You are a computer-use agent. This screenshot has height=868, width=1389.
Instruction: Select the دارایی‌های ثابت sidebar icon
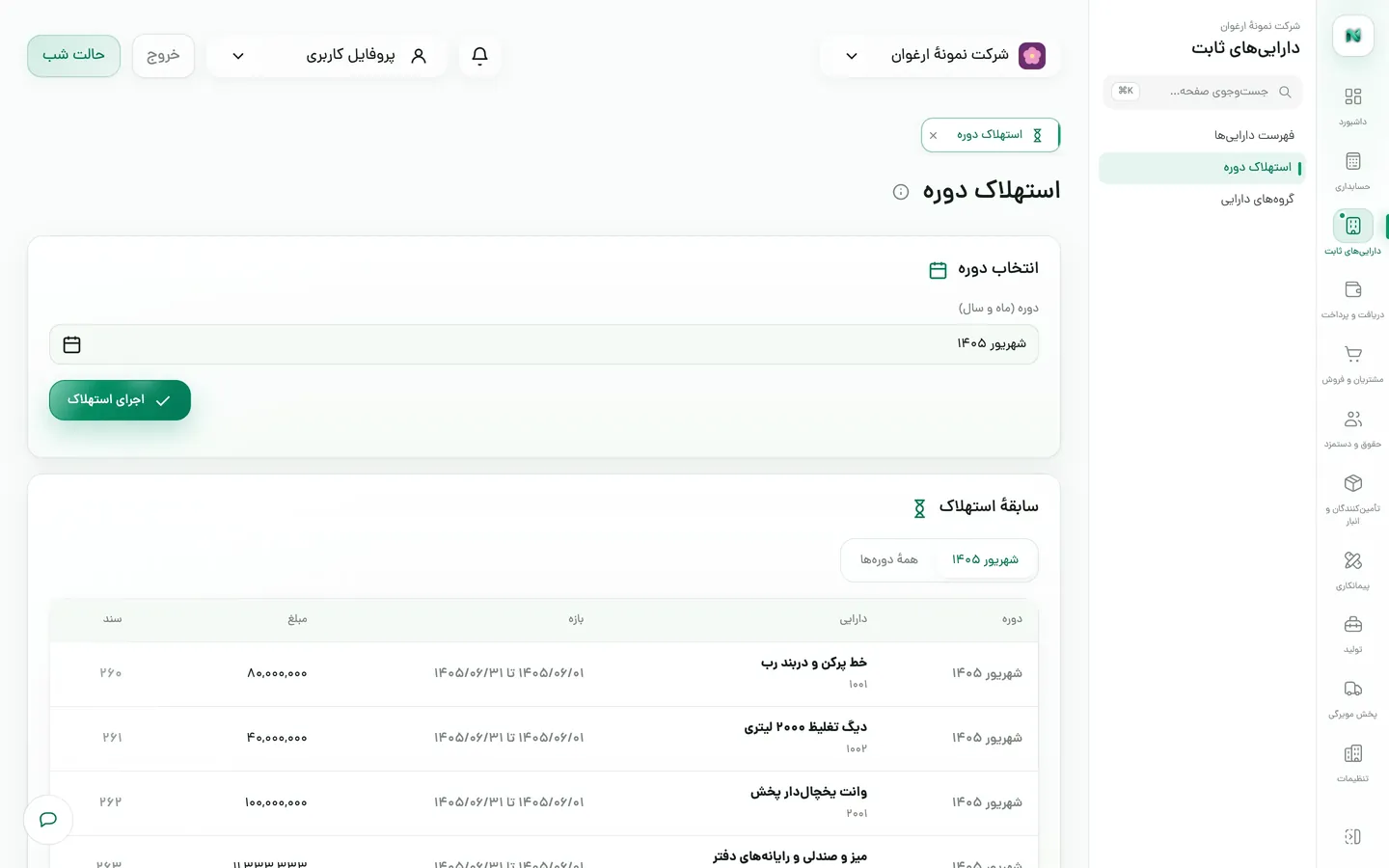click(1352, 226)
